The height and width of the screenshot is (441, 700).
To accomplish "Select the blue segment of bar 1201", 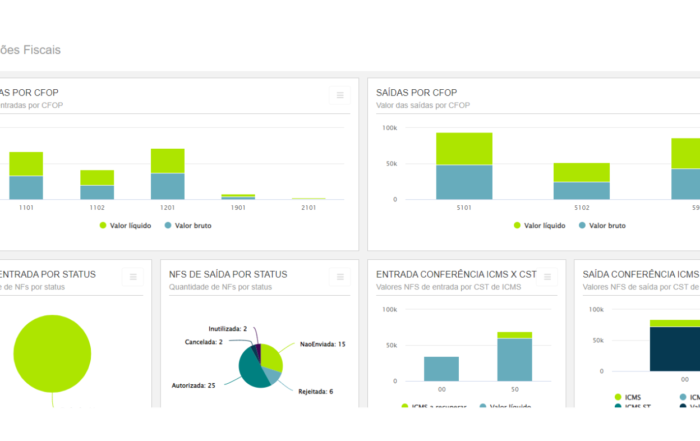I will tap(167, 186).
